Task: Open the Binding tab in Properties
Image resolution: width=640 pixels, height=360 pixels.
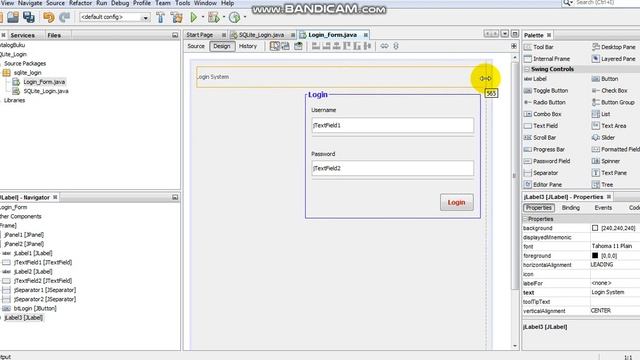Action: [571, 208]
